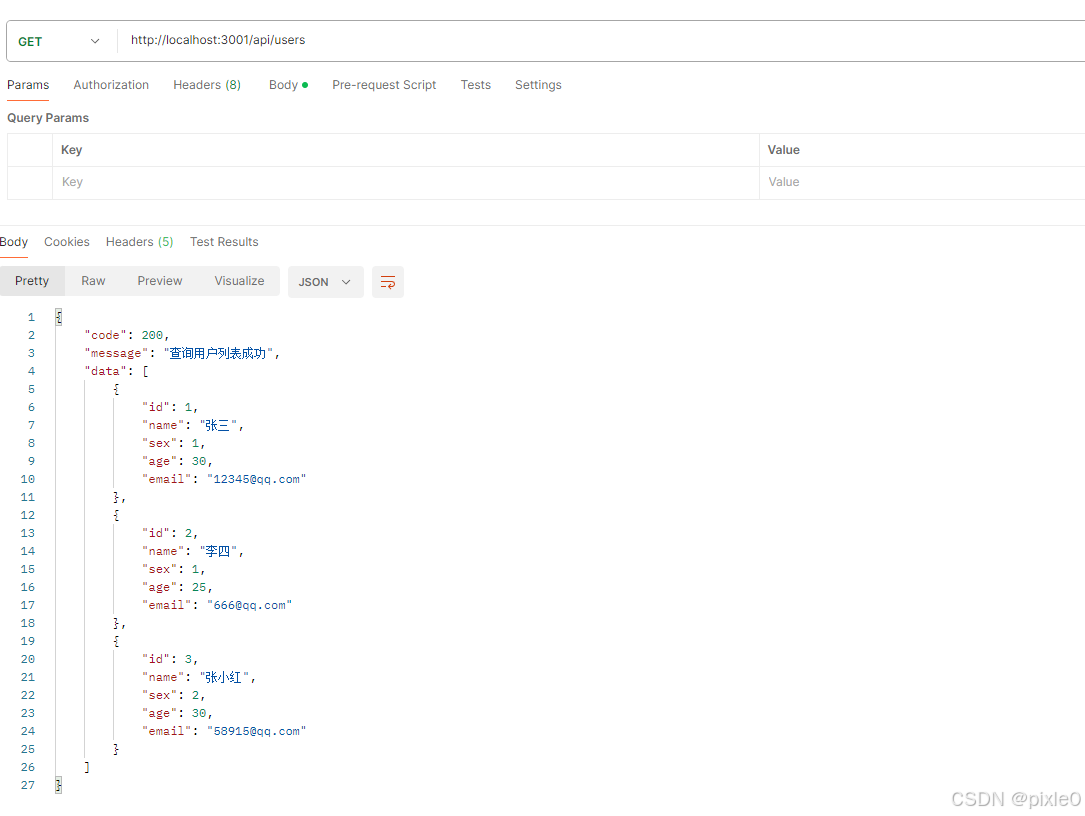Click the query param Value input
Image resolution: width=1085 pixels, height=816 pixels.
[x=922, y=183]
